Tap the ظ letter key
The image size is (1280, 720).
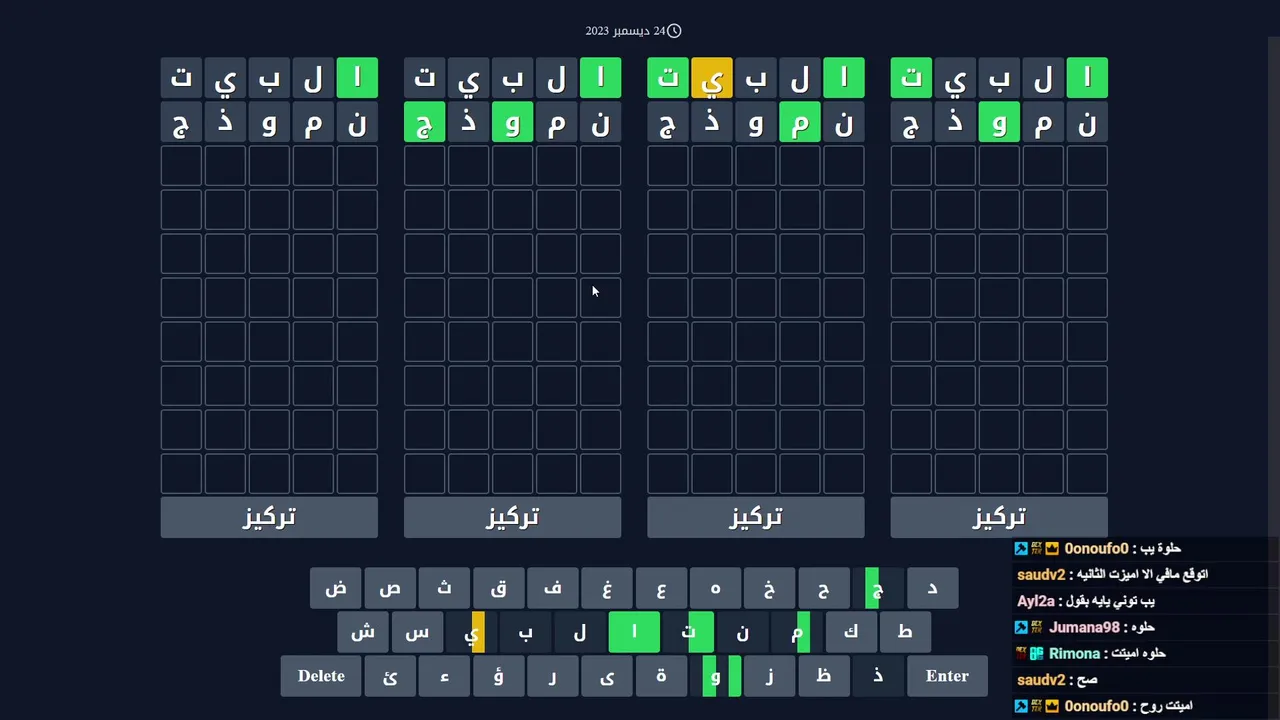coord(822,676)
